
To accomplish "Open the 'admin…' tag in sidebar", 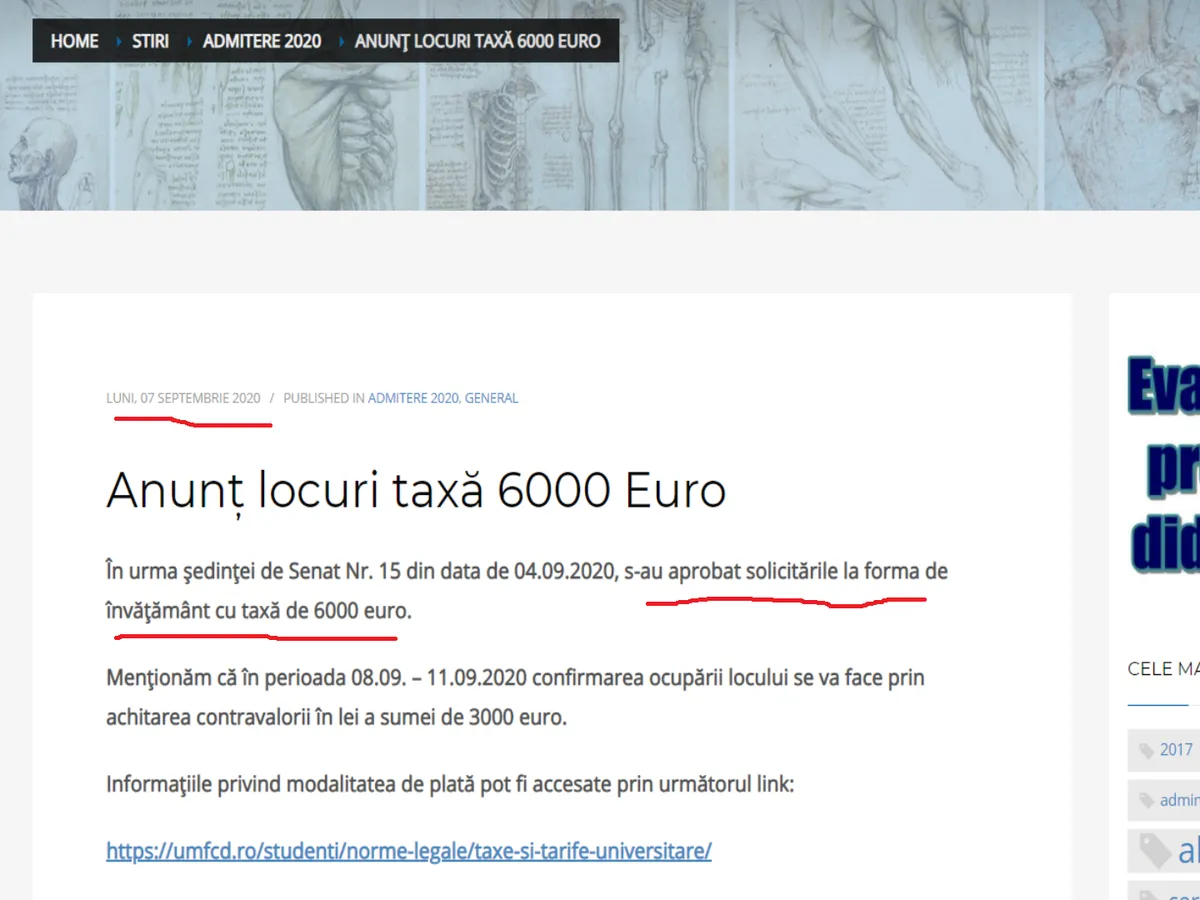I will pos(1180,800).
